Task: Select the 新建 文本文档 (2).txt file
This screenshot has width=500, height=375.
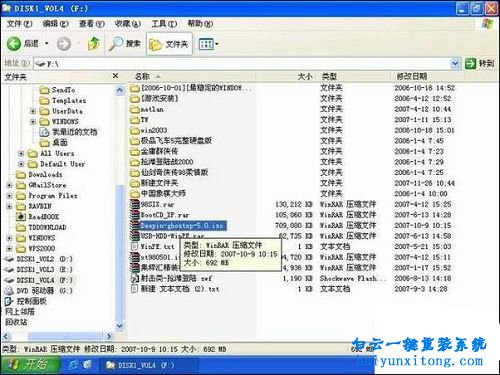Action: [175, 289]
